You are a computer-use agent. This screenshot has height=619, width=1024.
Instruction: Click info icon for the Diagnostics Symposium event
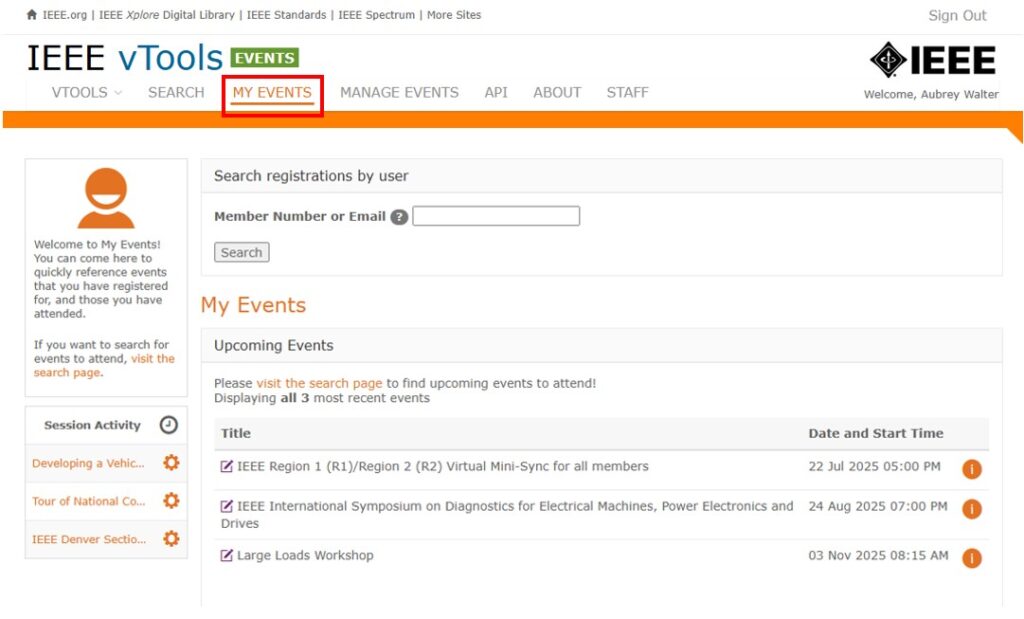(971, 509)
